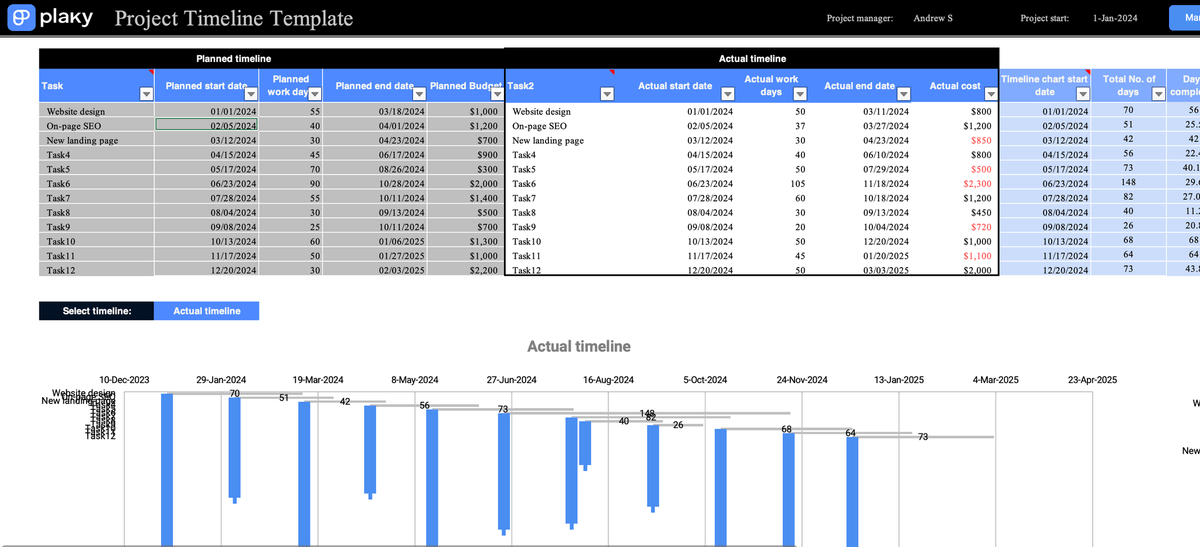Expand the Planned work days filter

[313, 94]
